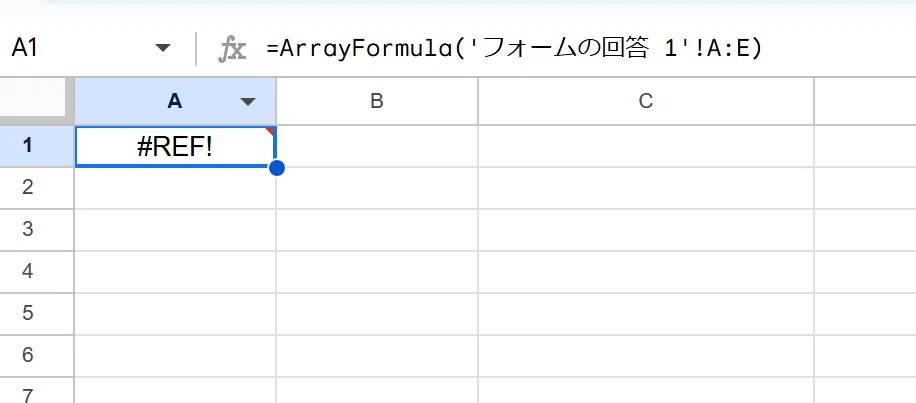
Task: Click the red error indicator in A1
Action: tap(270, 131)
